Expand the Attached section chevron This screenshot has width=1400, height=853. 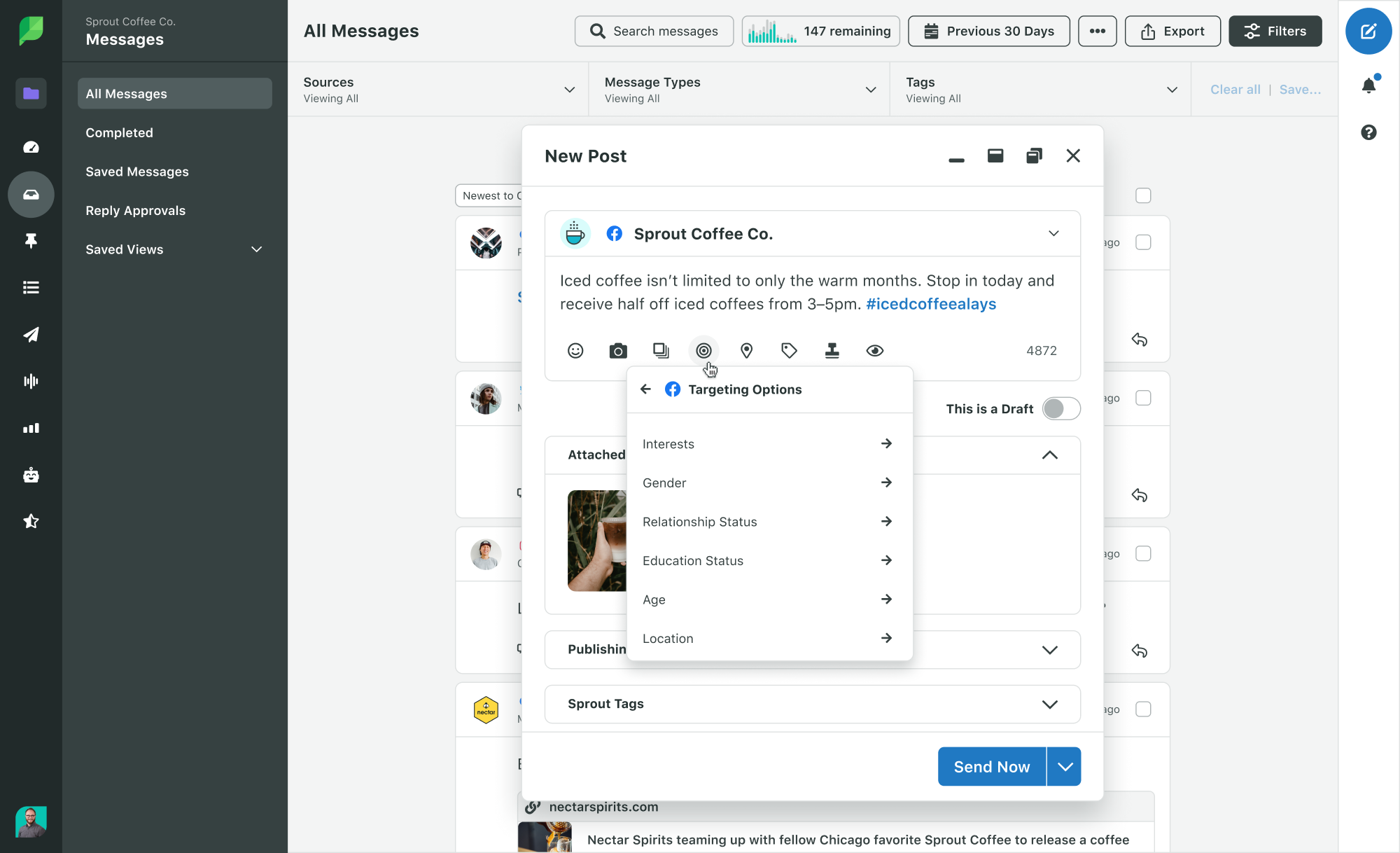[1050, 454]
